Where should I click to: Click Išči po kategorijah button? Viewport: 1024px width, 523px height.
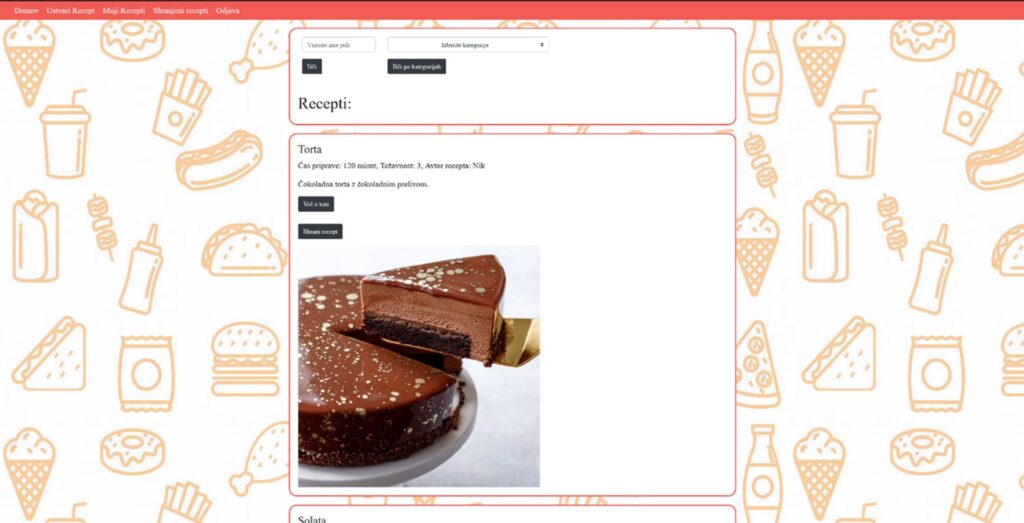417,66
